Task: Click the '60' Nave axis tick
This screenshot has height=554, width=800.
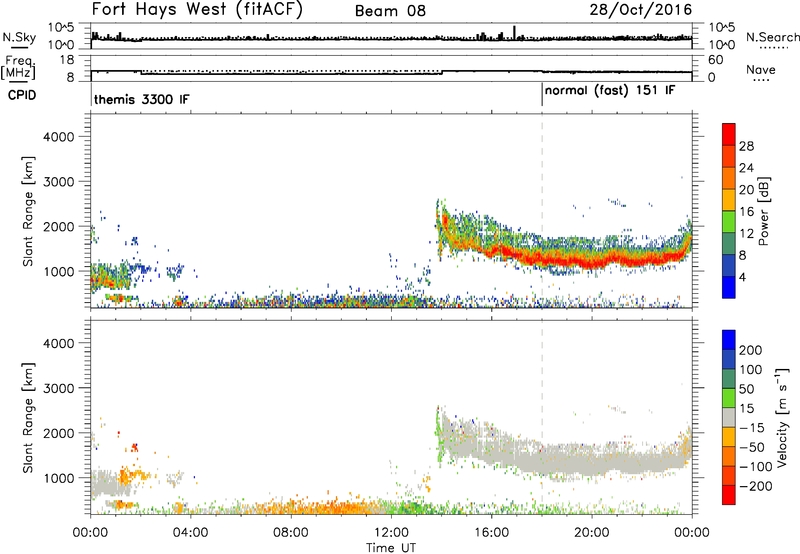Action: [715, 60]
